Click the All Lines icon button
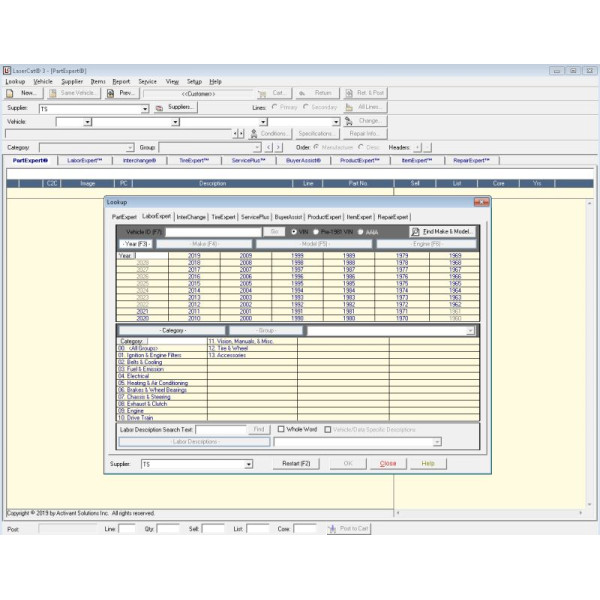Image resolution: width=600 pixels, height=600 pixels. (x=349, y=107)
